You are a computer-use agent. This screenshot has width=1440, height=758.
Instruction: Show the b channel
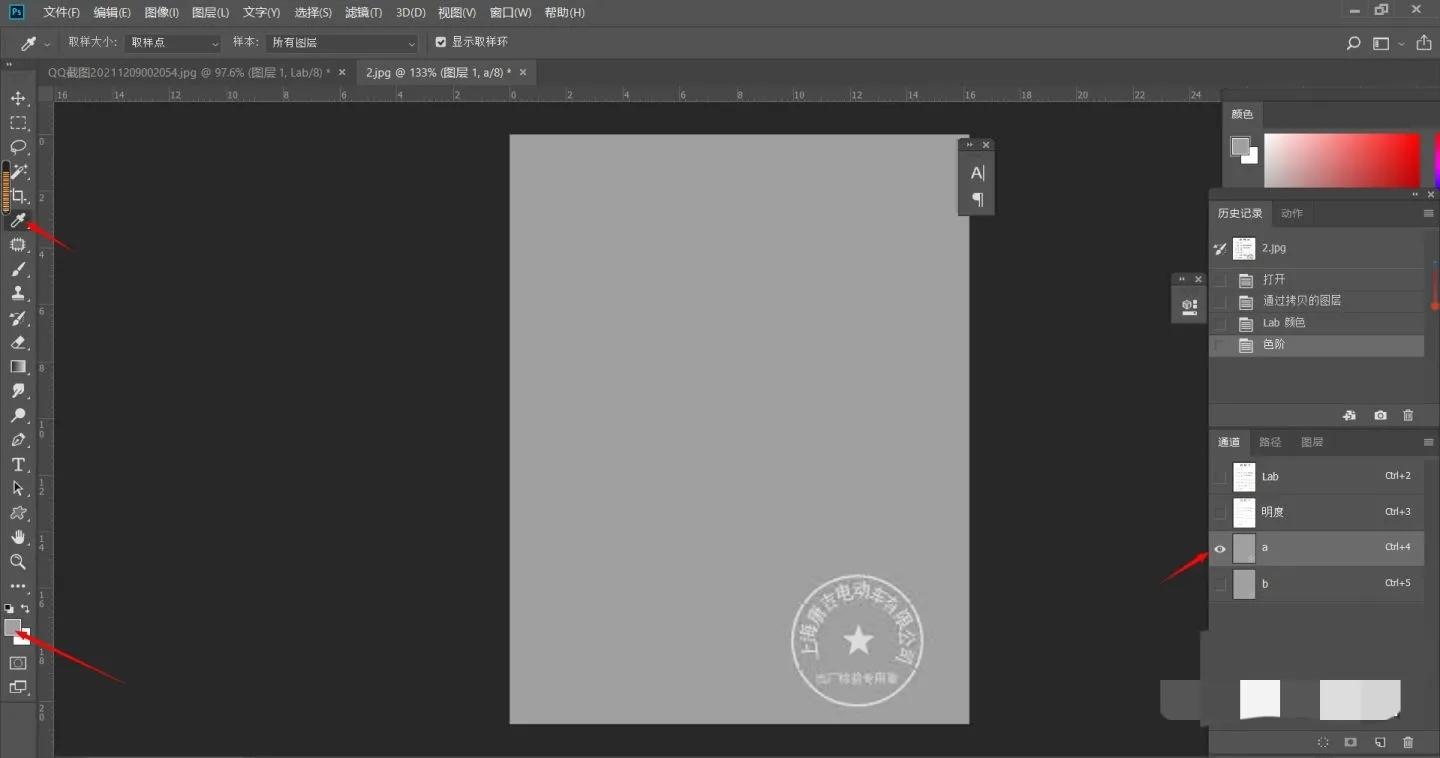point(1219,584)
